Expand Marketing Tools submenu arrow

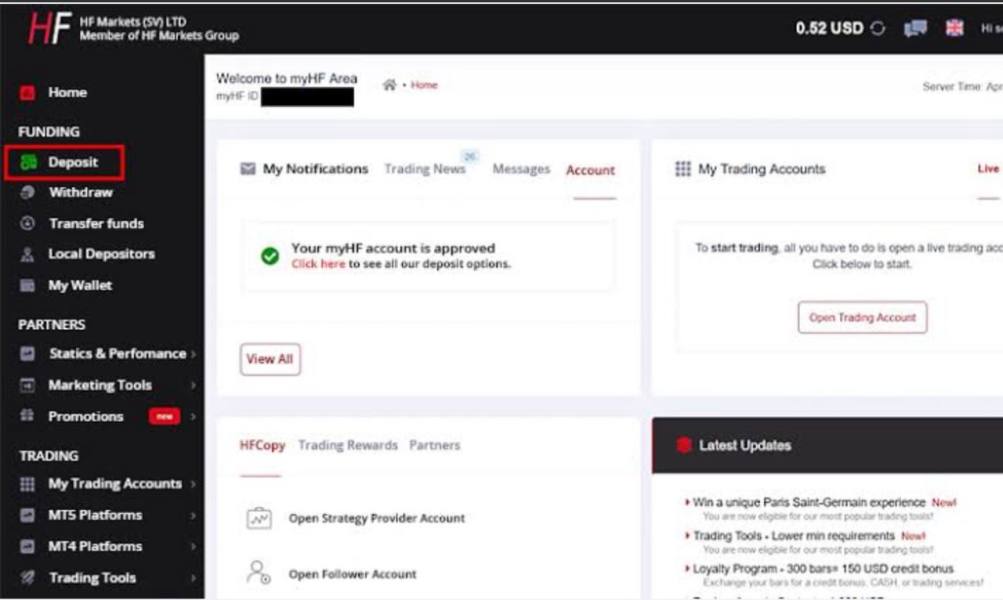193,385
